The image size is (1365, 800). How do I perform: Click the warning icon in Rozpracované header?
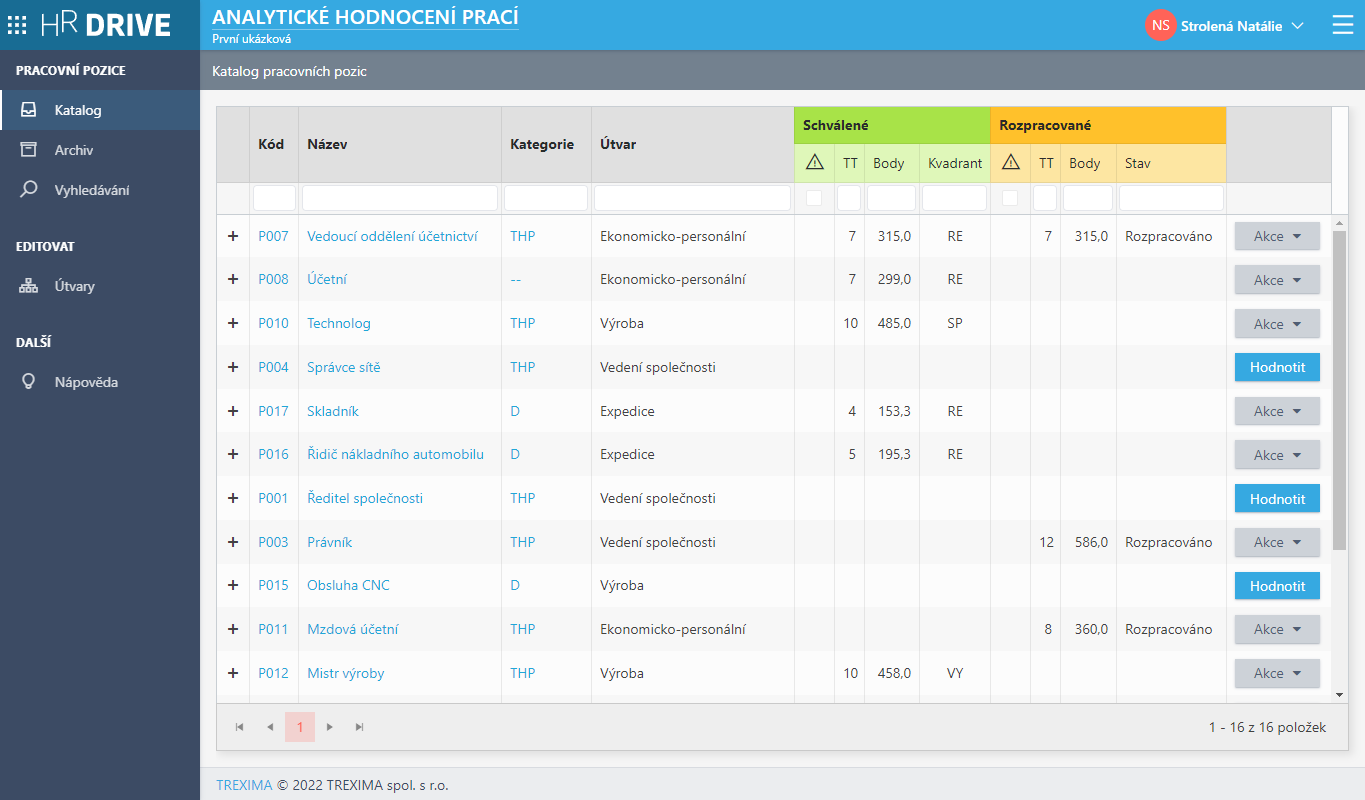[1010, 163]
